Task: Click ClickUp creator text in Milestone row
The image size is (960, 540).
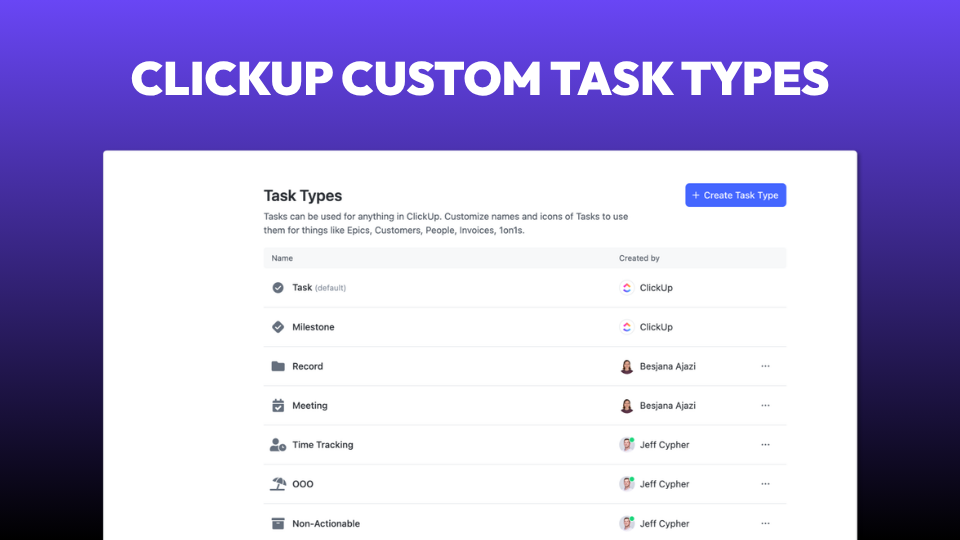Action: (656, 327)
